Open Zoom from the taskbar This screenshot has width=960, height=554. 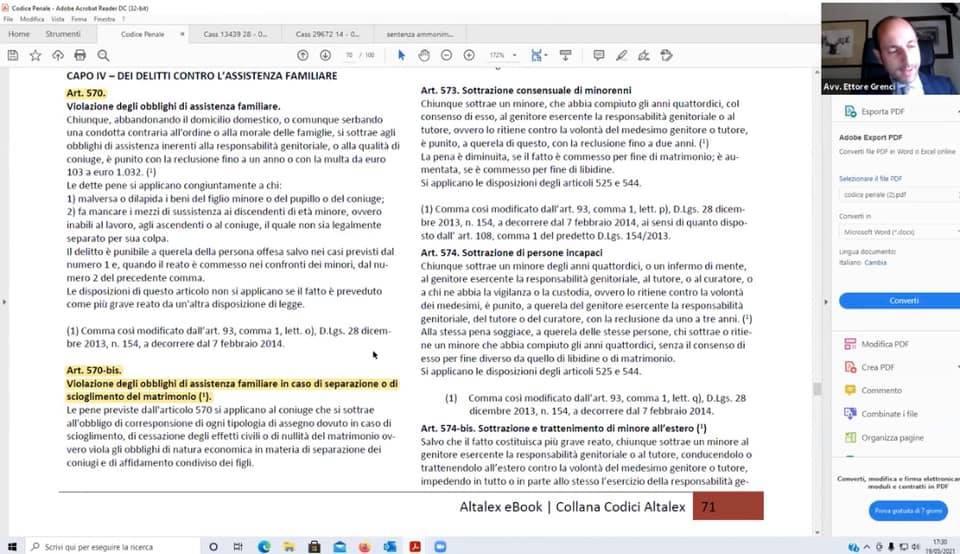pos(440,547)
